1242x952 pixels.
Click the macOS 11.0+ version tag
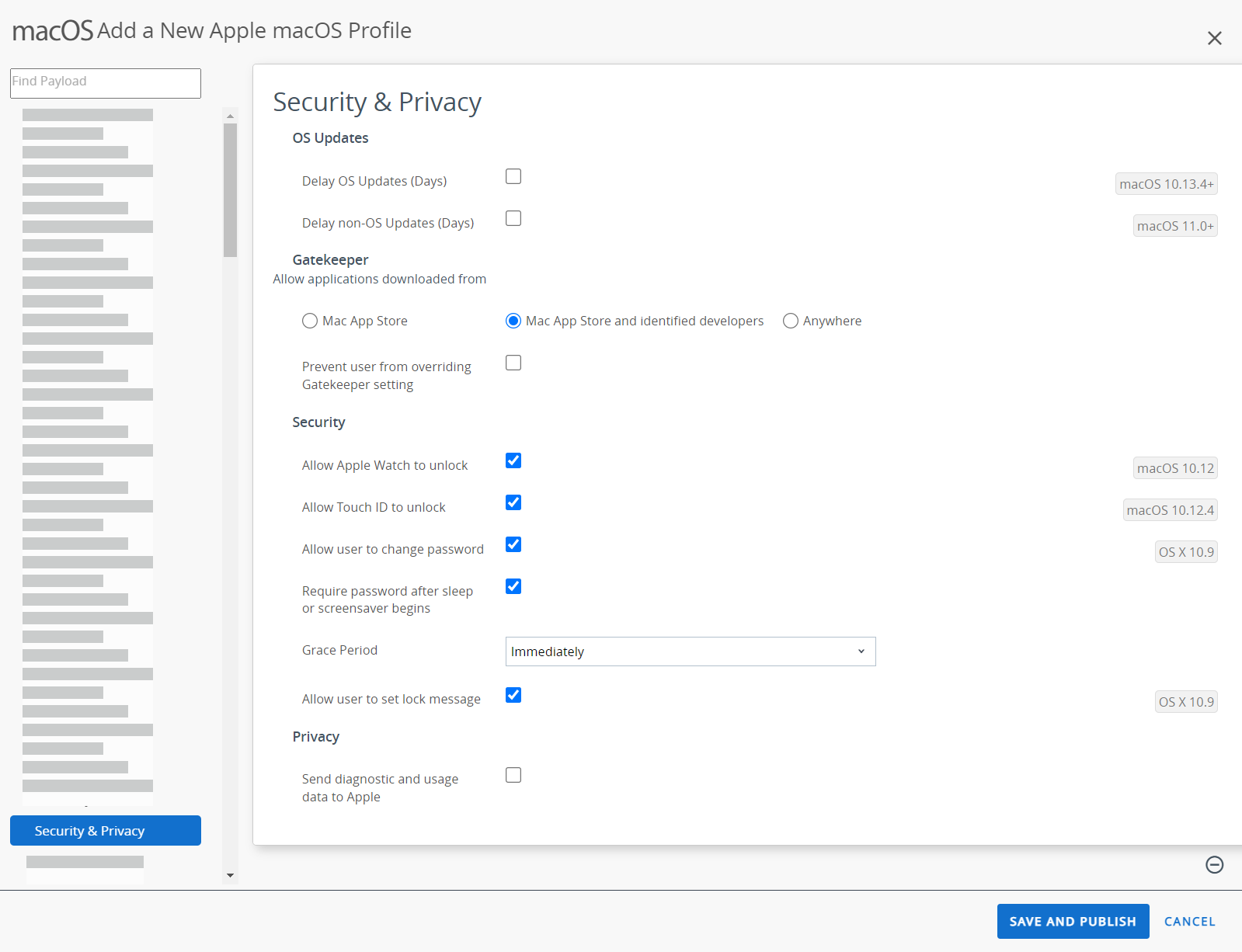point(1175,226)
